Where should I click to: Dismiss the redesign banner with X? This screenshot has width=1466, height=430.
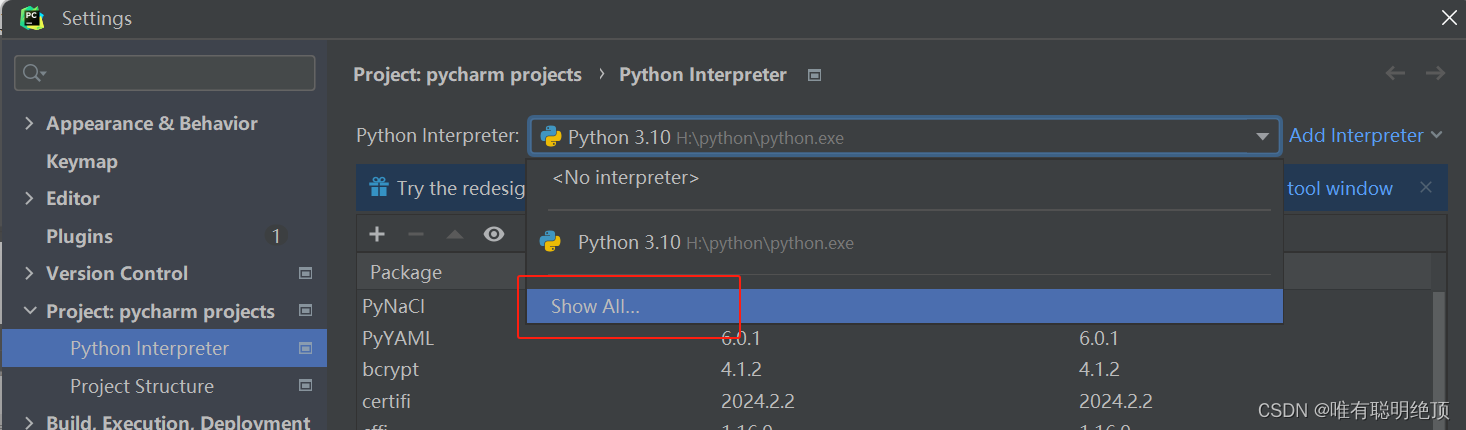pos(1426,187)
